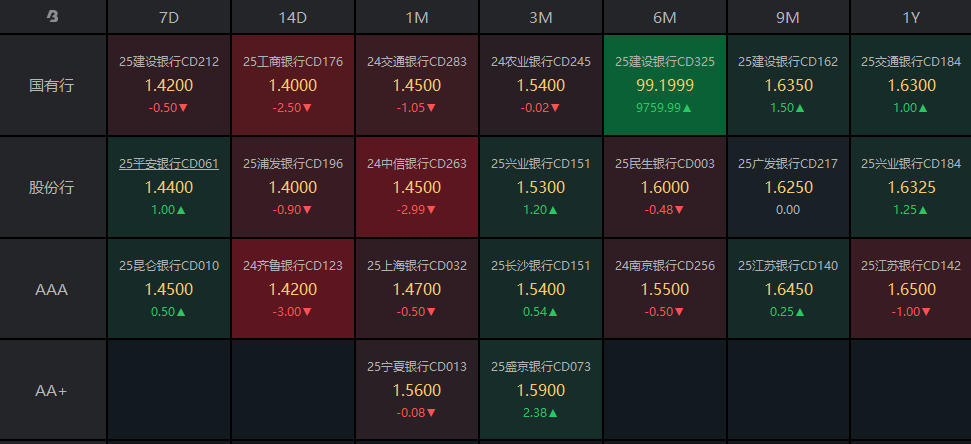The image size is (971, 444).
Task: Open the bright green 25建设银行CD325 cell
Action: tap(664, 85)
